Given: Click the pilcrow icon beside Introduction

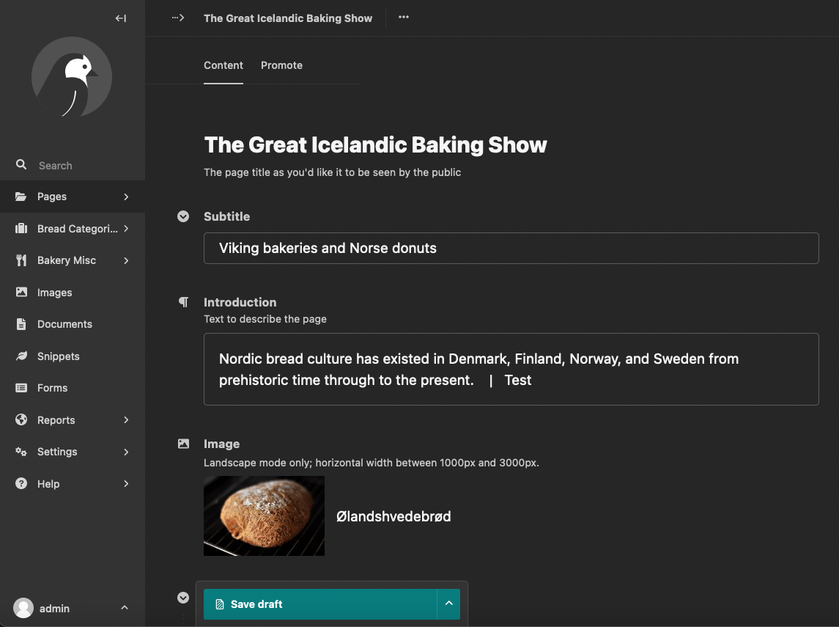Looking at the screenshot, I should pos(183,301).
